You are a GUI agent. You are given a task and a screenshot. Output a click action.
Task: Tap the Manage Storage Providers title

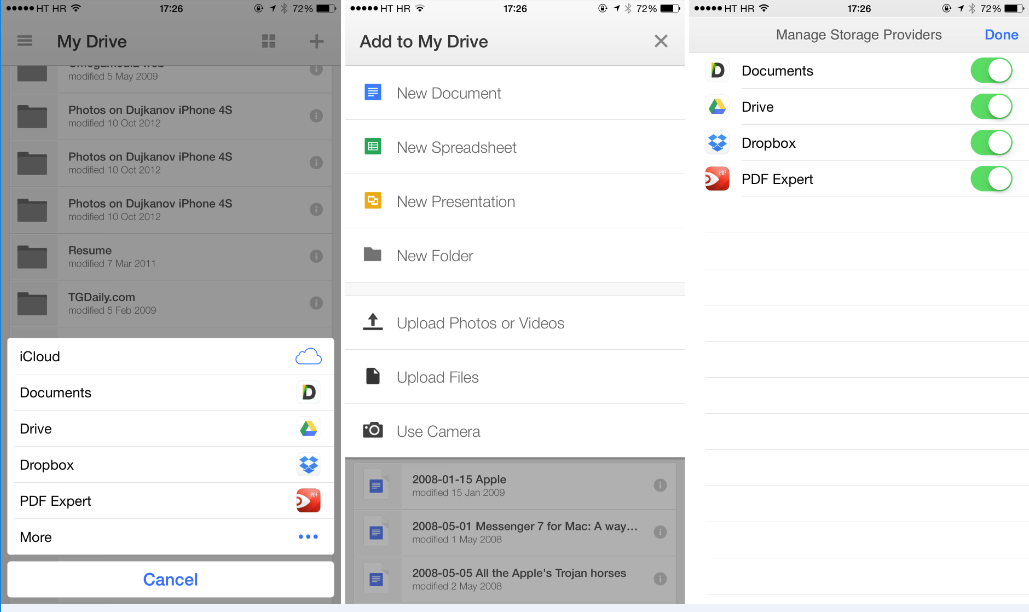pos(858,35)
